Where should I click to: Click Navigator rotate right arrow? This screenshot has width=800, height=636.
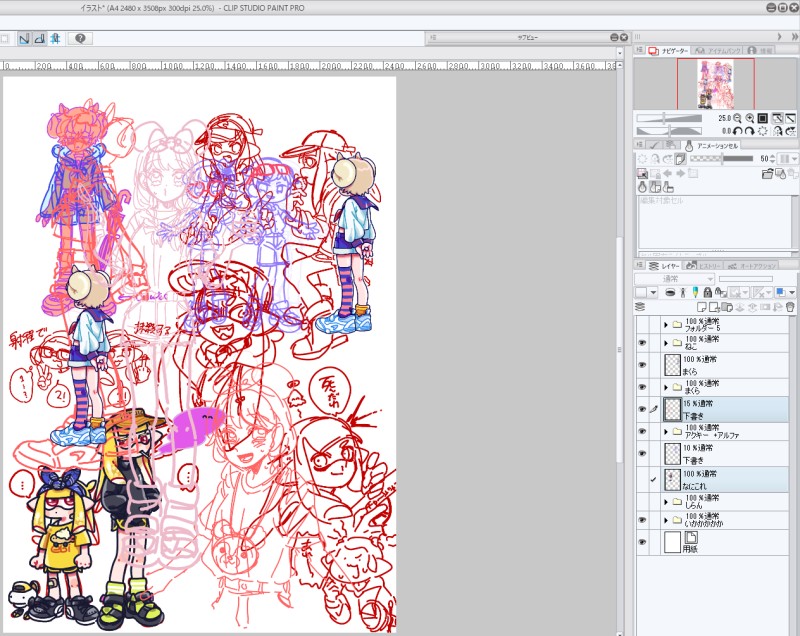pyautogui.click(x=749, y=131)
